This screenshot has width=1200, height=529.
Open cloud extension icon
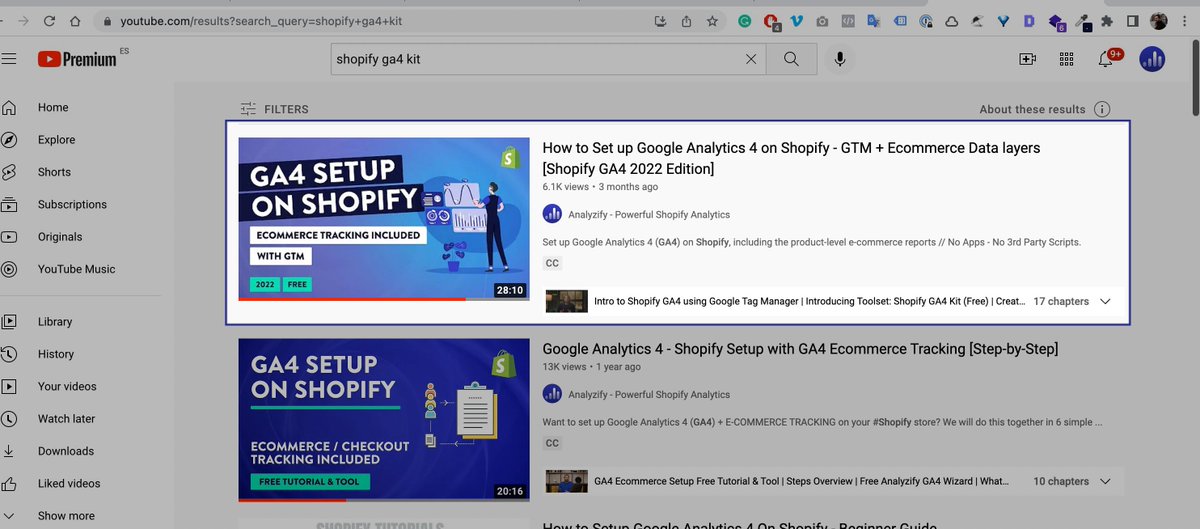[x=952, y=20]
